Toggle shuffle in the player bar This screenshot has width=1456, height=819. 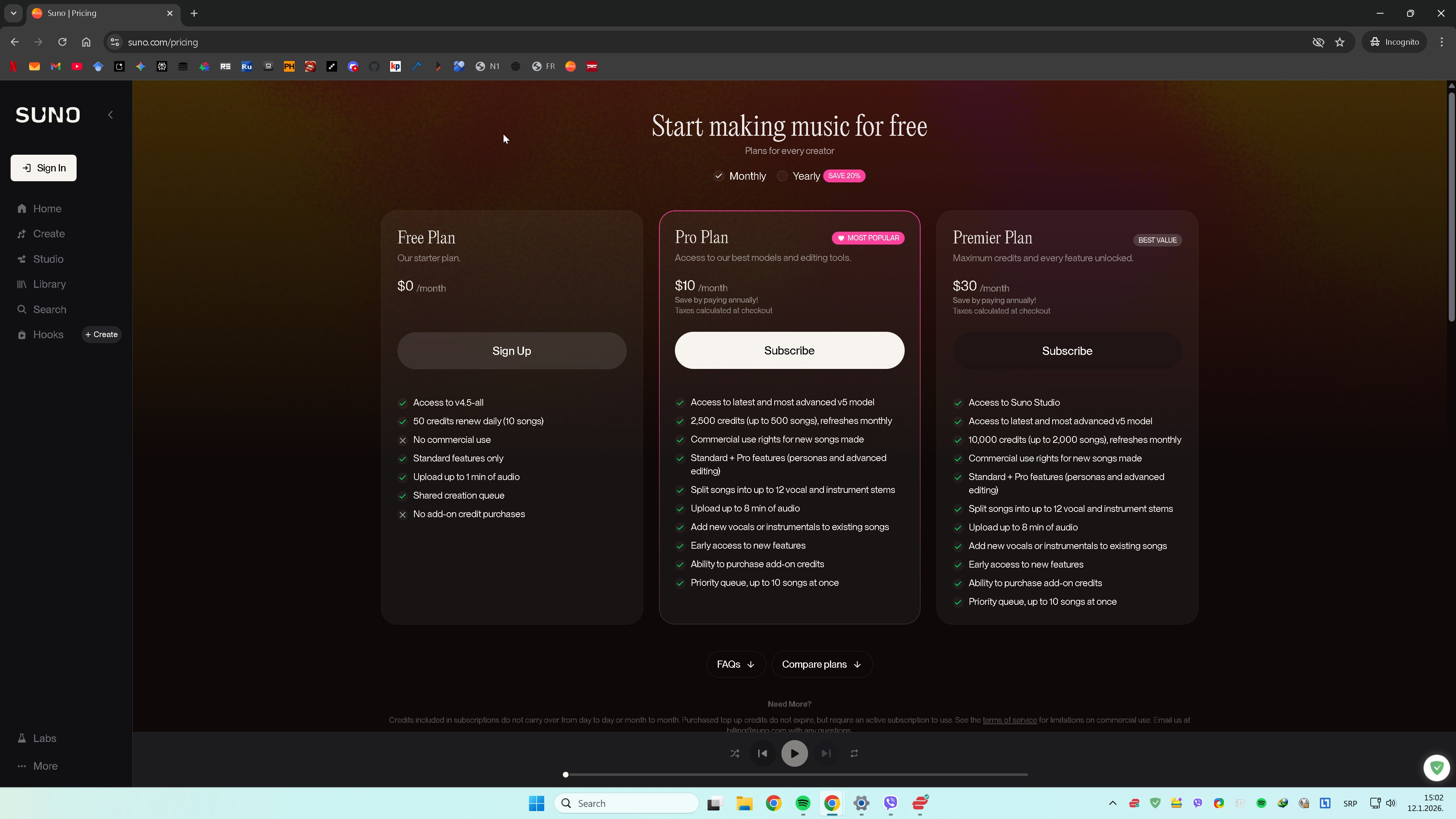pyautogui.click(x=734, y=753)
